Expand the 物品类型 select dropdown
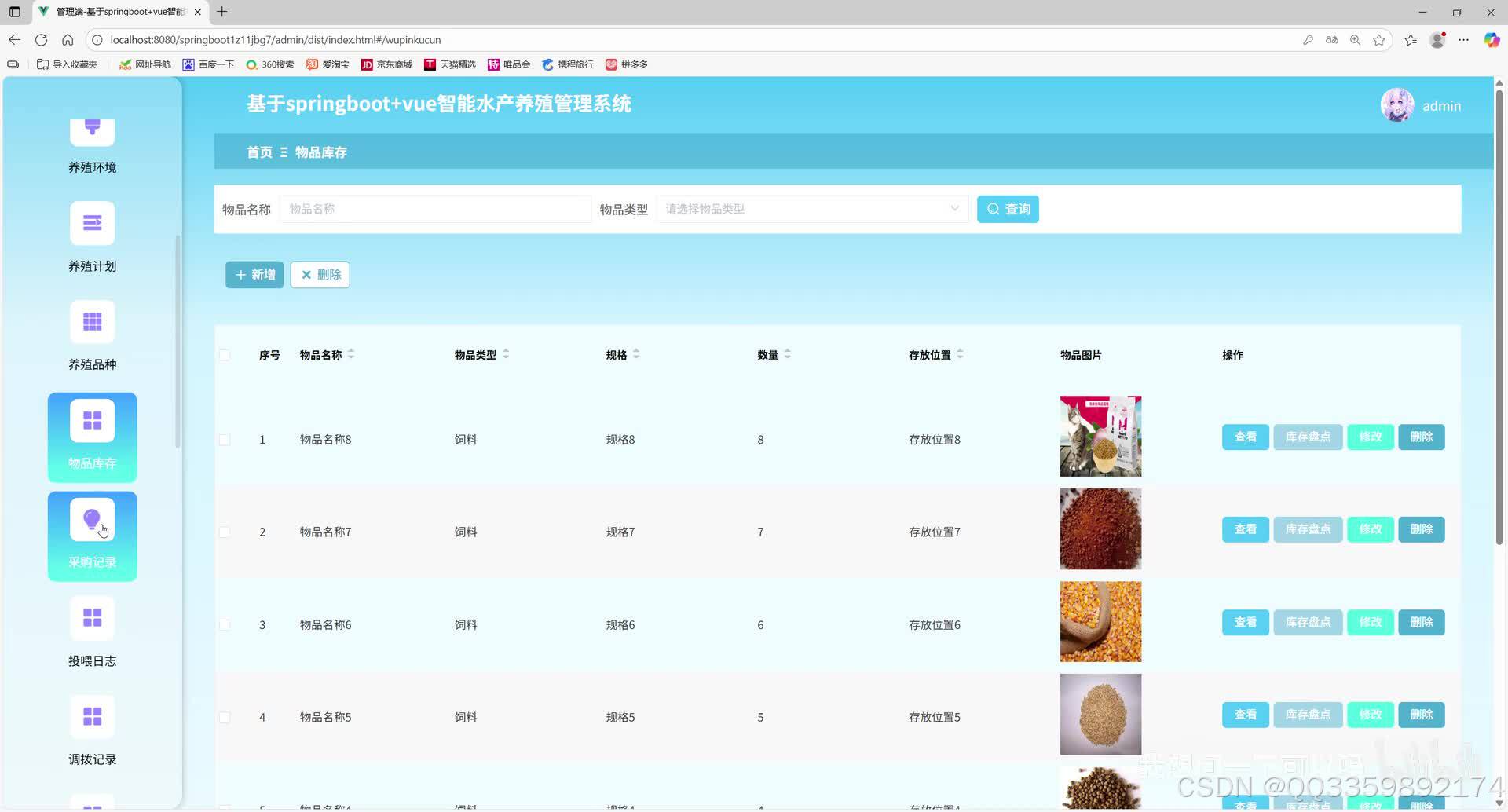1508x812 pixels. pos(812,209)
